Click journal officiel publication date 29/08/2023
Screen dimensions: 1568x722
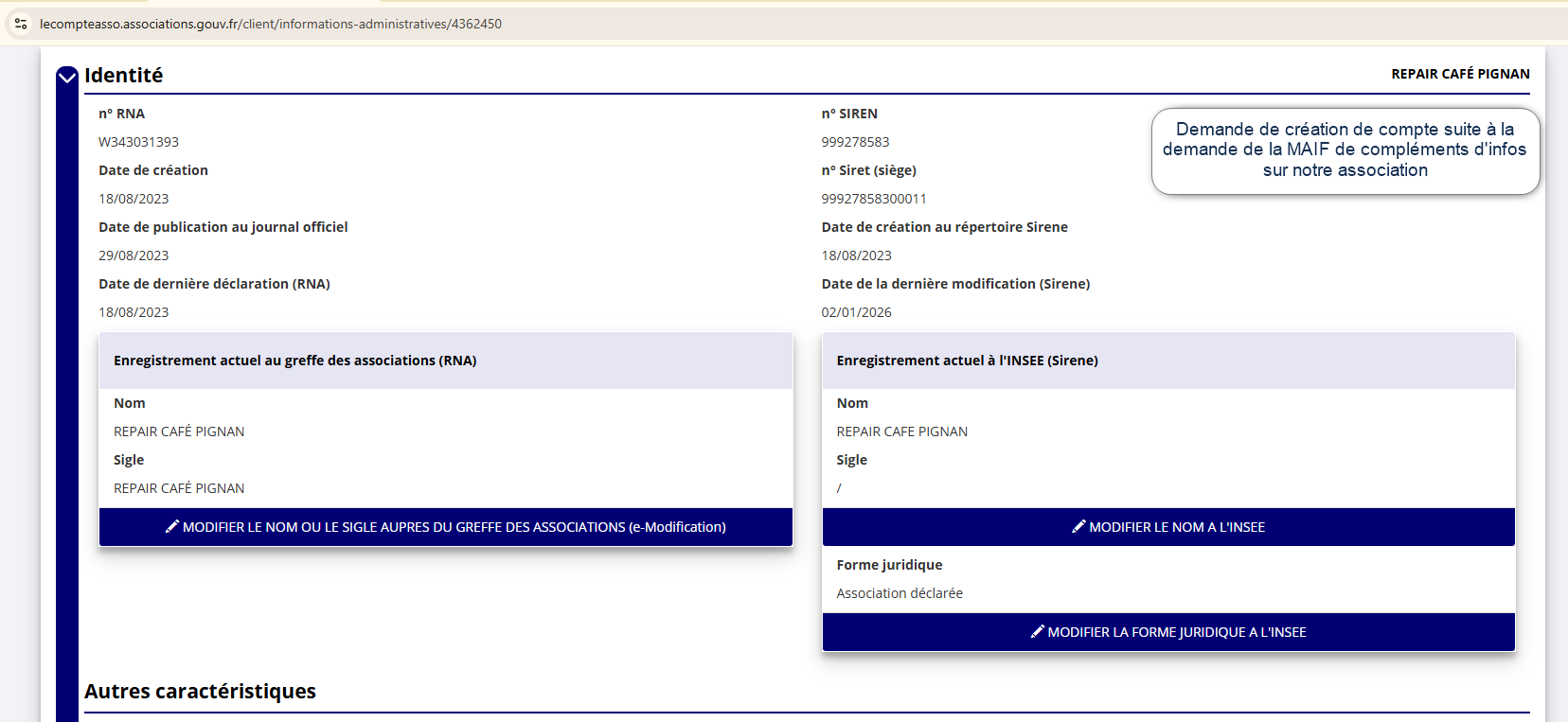coord(134,255)
